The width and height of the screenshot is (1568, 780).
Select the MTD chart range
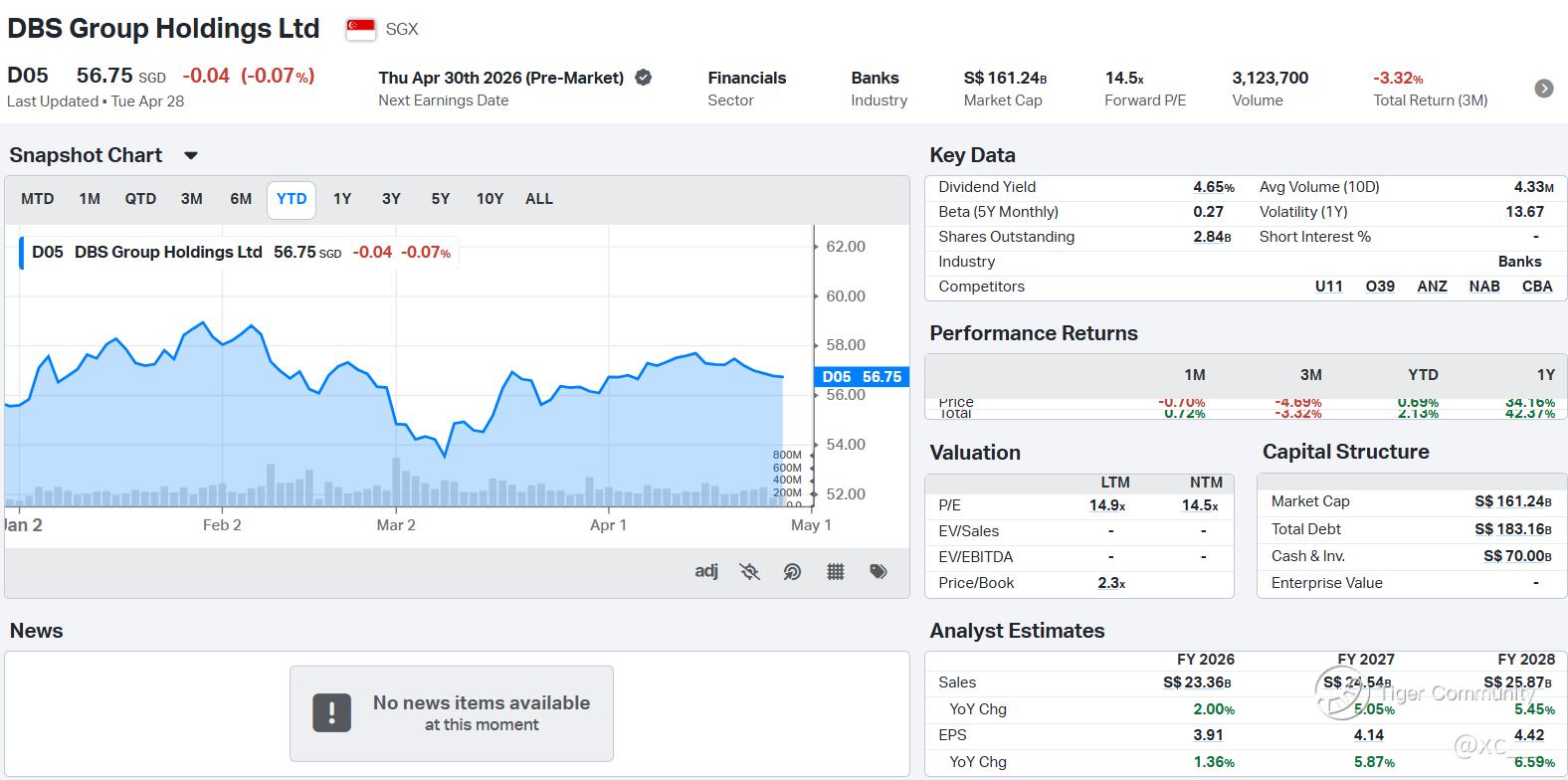38,199
